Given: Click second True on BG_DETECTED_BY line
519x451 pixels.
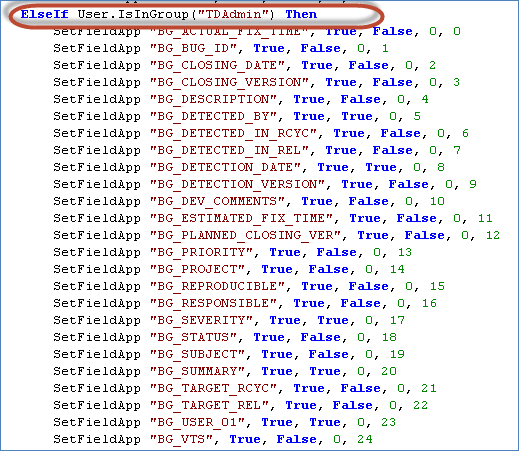Looking at the screenshot, I should [357, 116].
